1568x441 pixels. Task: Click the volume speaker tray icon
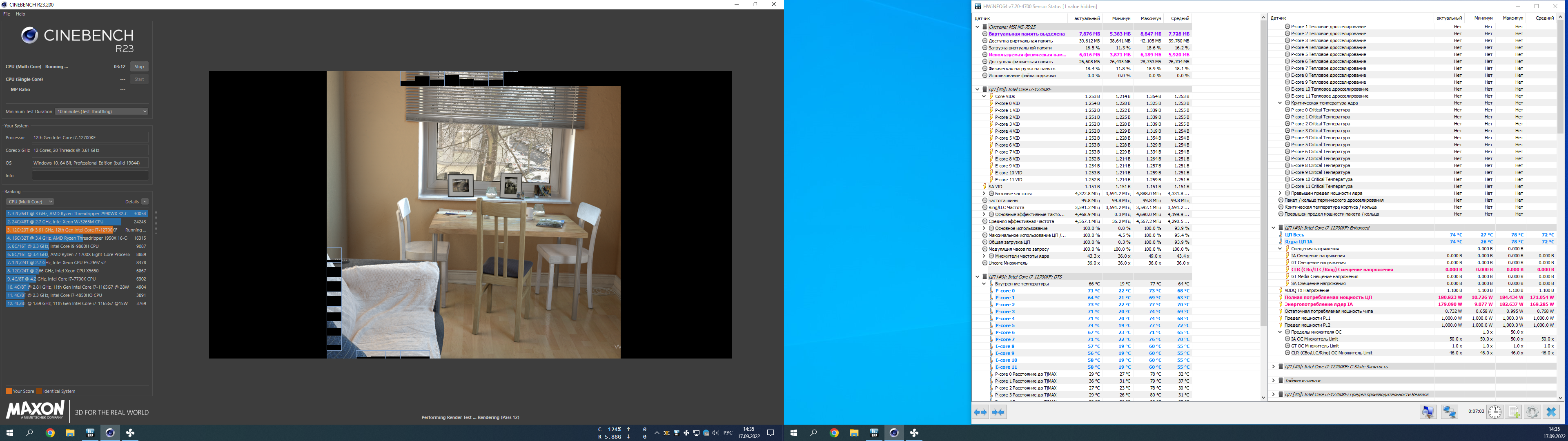point(715,433)
